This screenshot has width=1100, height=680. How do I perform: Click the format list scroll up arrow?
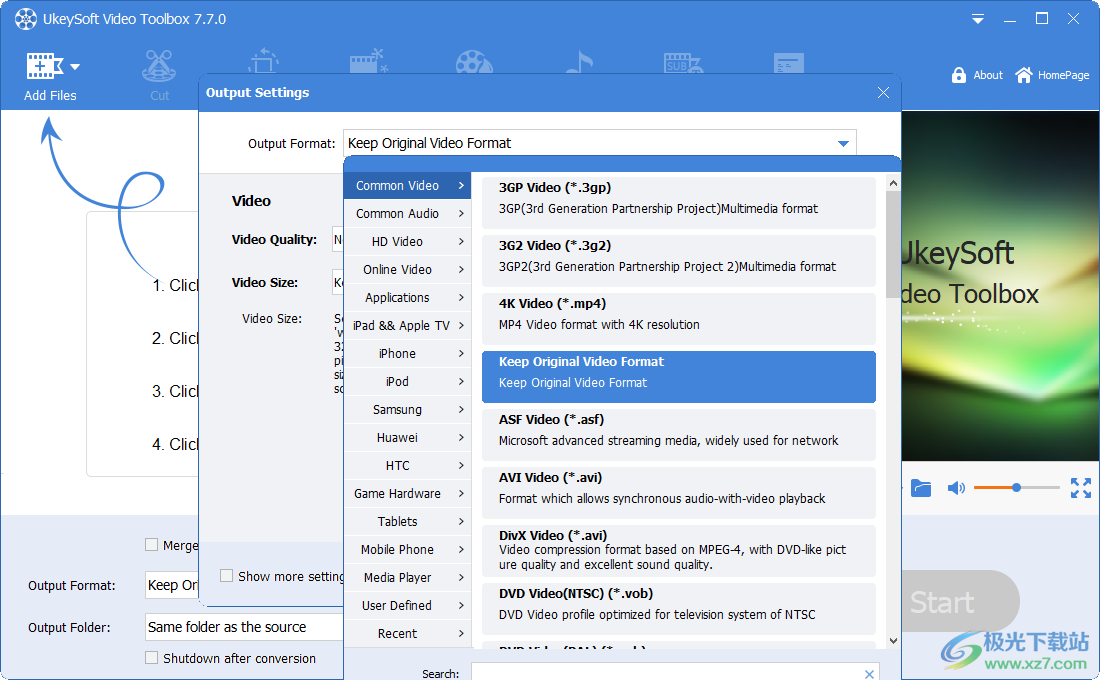coord(893,183)
